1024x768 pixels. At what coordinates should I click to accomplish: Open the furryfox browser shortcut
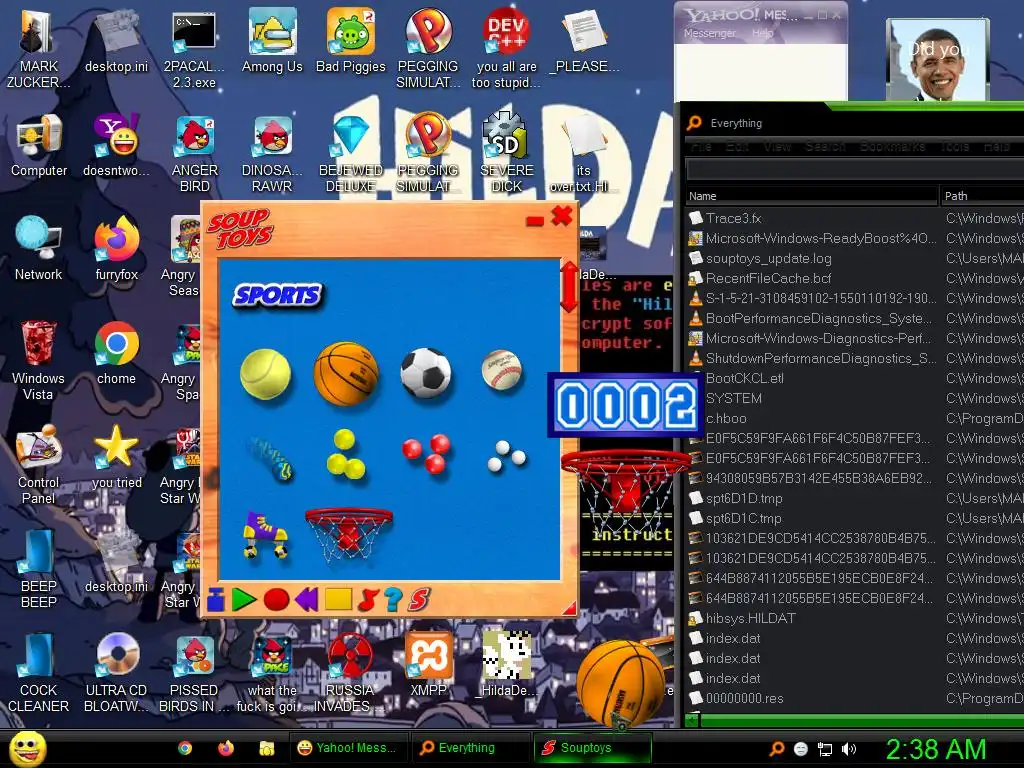(117, 249)
